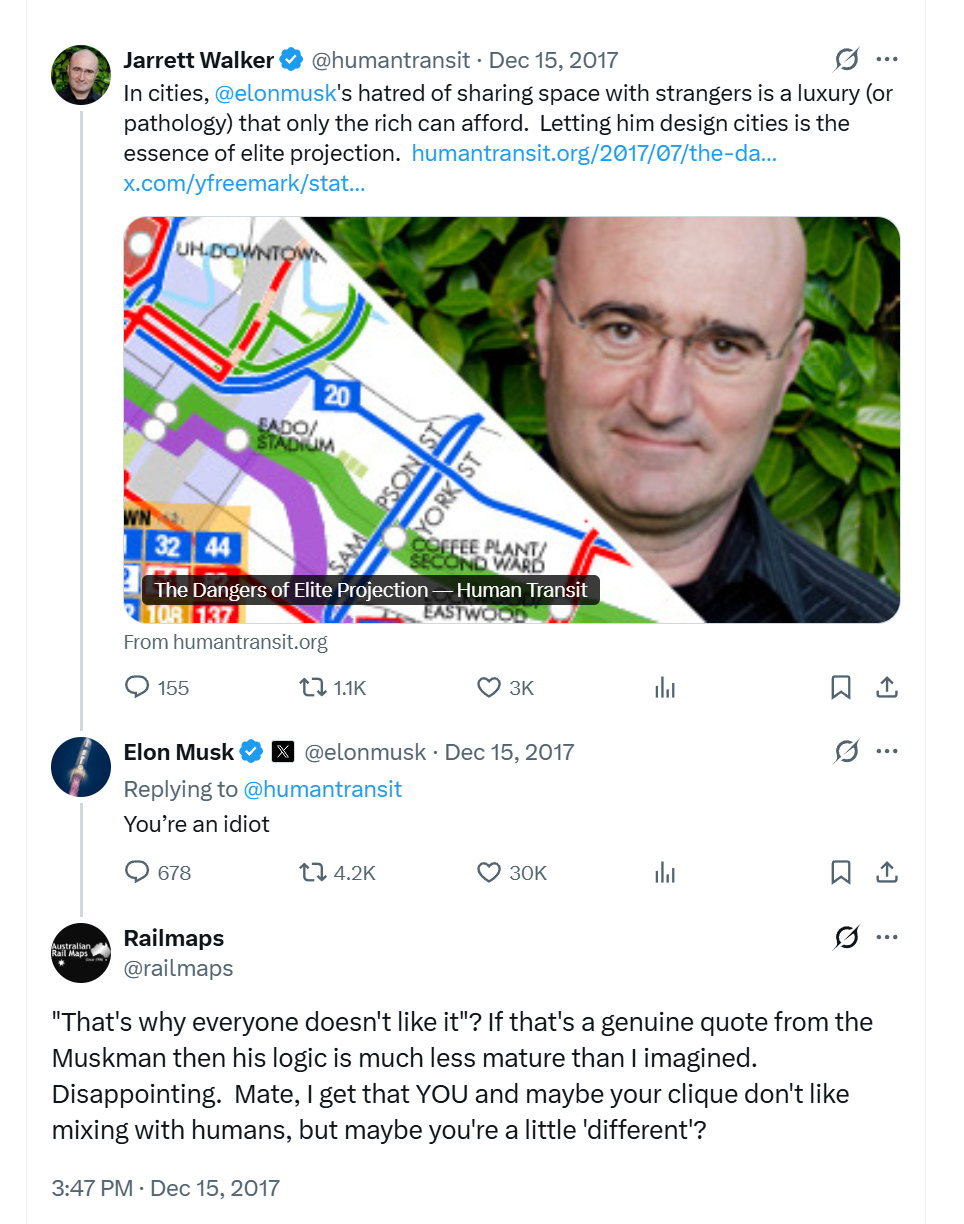Image resolution: width=964 pixels, height=1224 pixels.
Task: Open more options on Jarrett Walker's tweet
Action: click(x=887, y=60)
